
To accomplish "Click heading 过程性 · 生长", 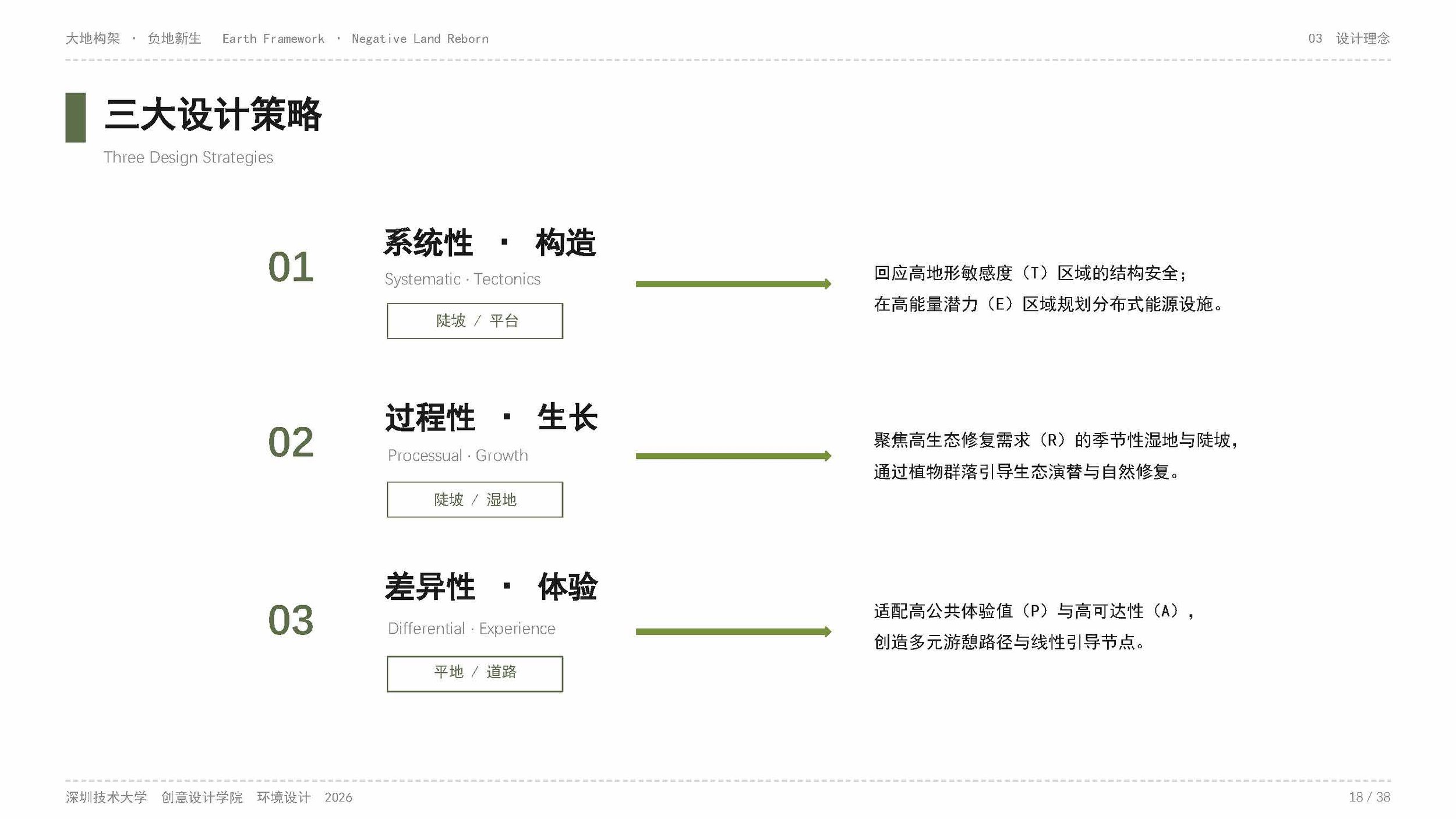I will point(491,418).
